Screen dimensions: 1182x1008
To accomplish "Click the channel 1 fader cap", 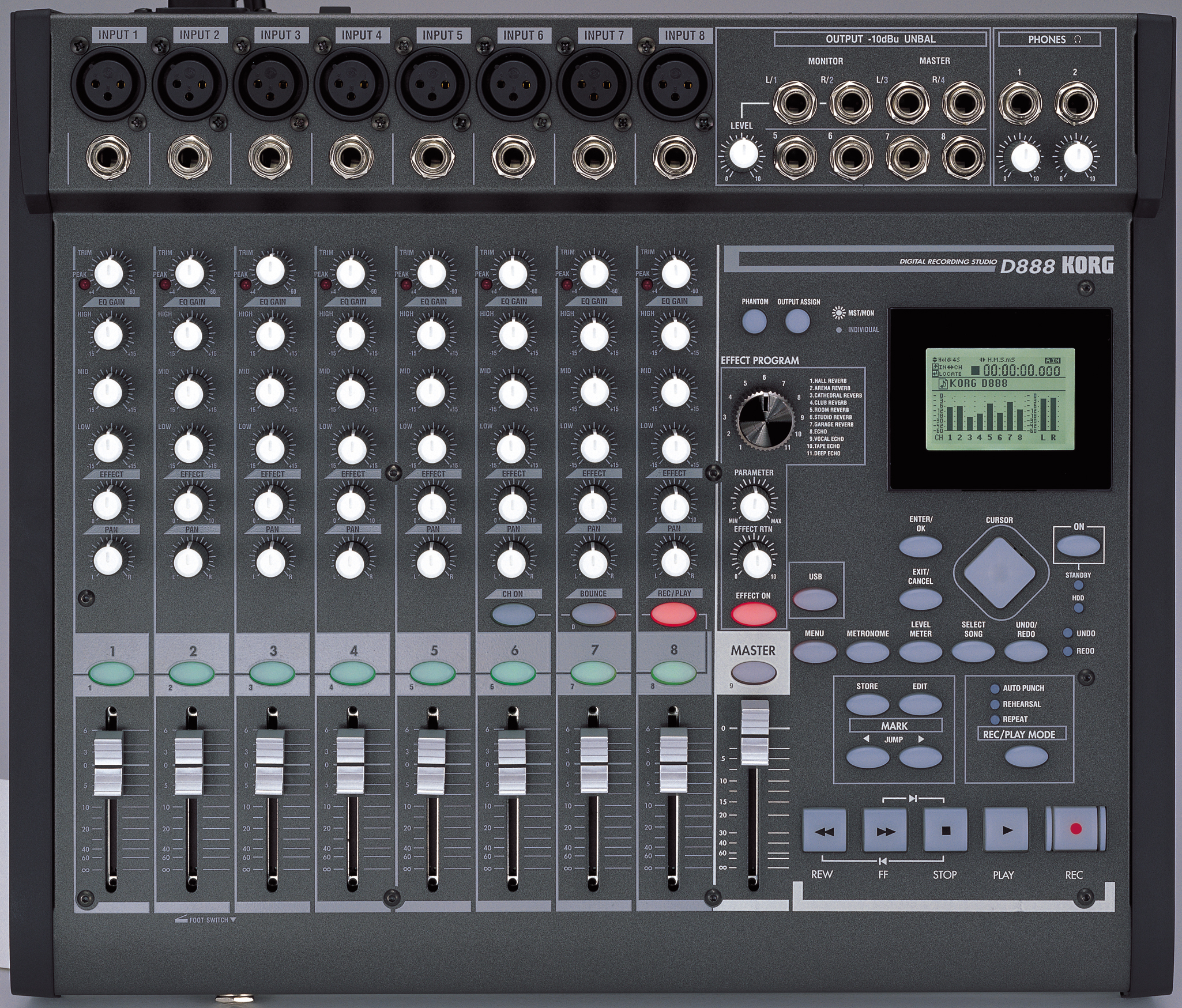I will point(109,764).
